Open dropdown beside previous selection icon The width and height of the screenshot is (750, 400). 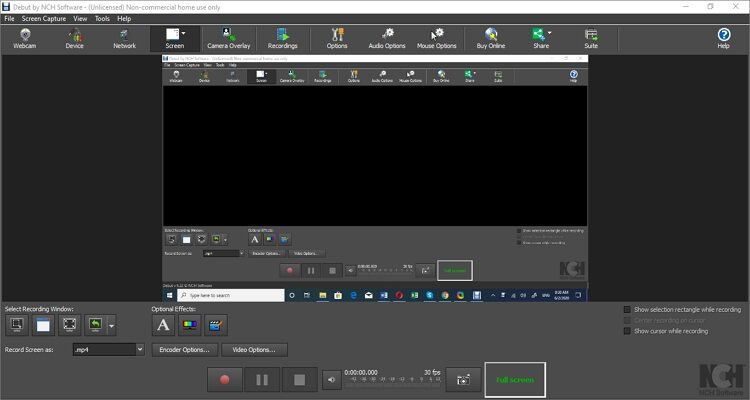point(111,326)
